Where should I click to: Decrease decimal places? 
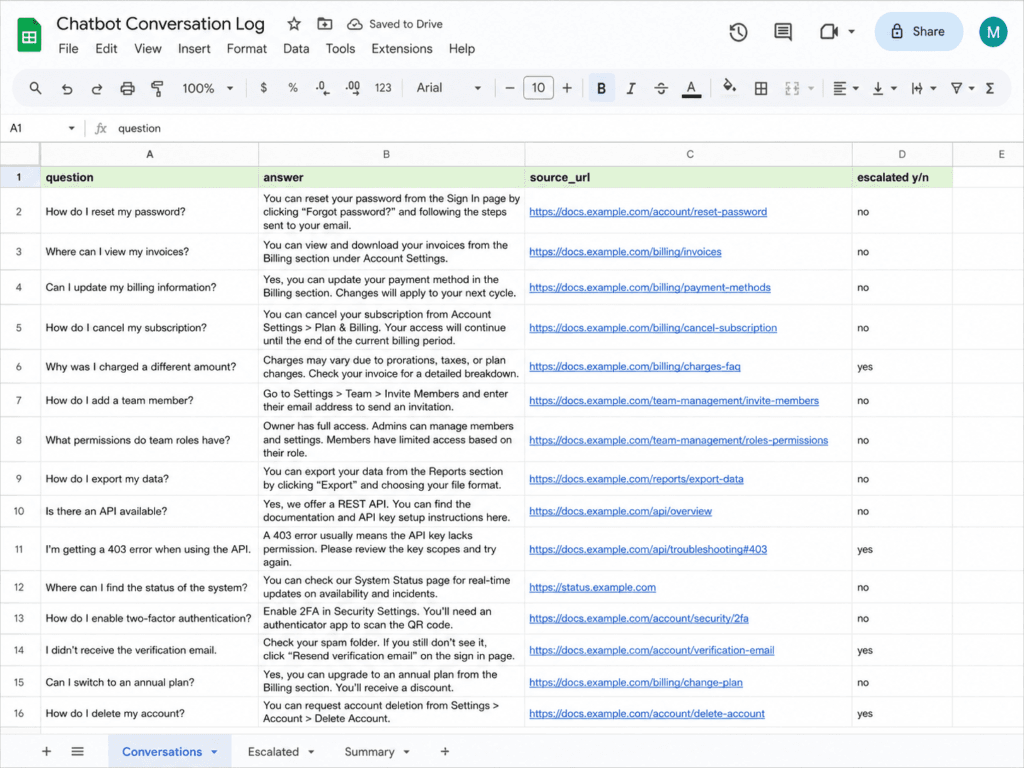point(322,88)
